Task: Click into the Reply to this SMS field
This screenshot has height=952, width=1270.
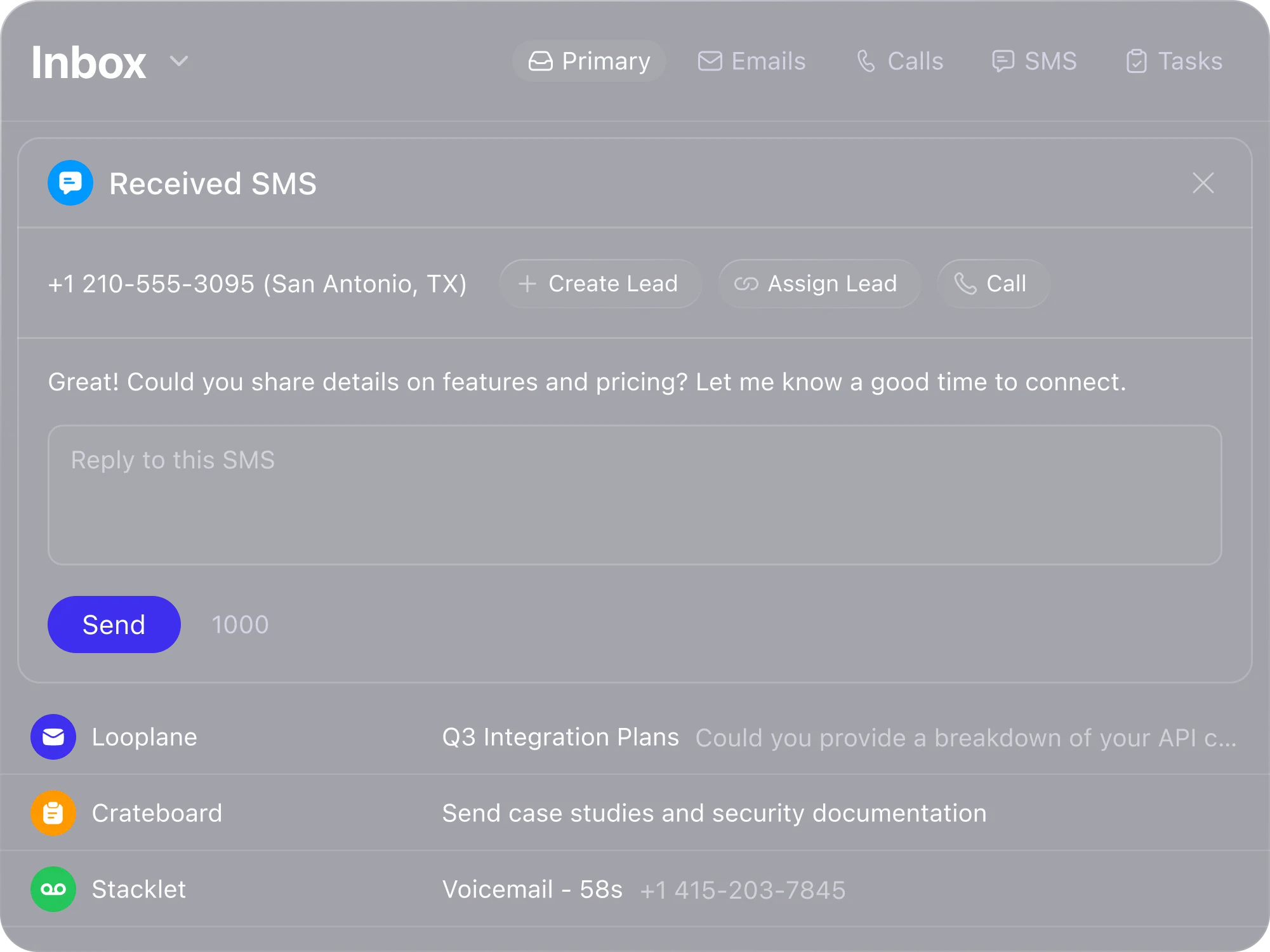Action: pos(635,495)
